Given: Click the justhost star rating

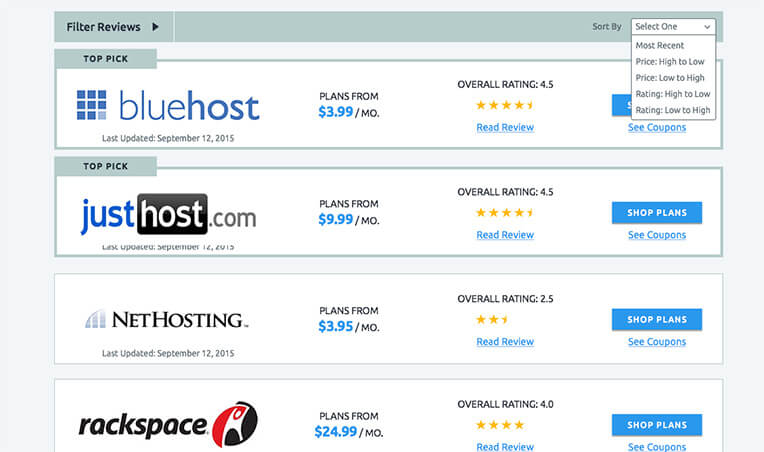Looking at the screenshot, I should click(505, 212).
